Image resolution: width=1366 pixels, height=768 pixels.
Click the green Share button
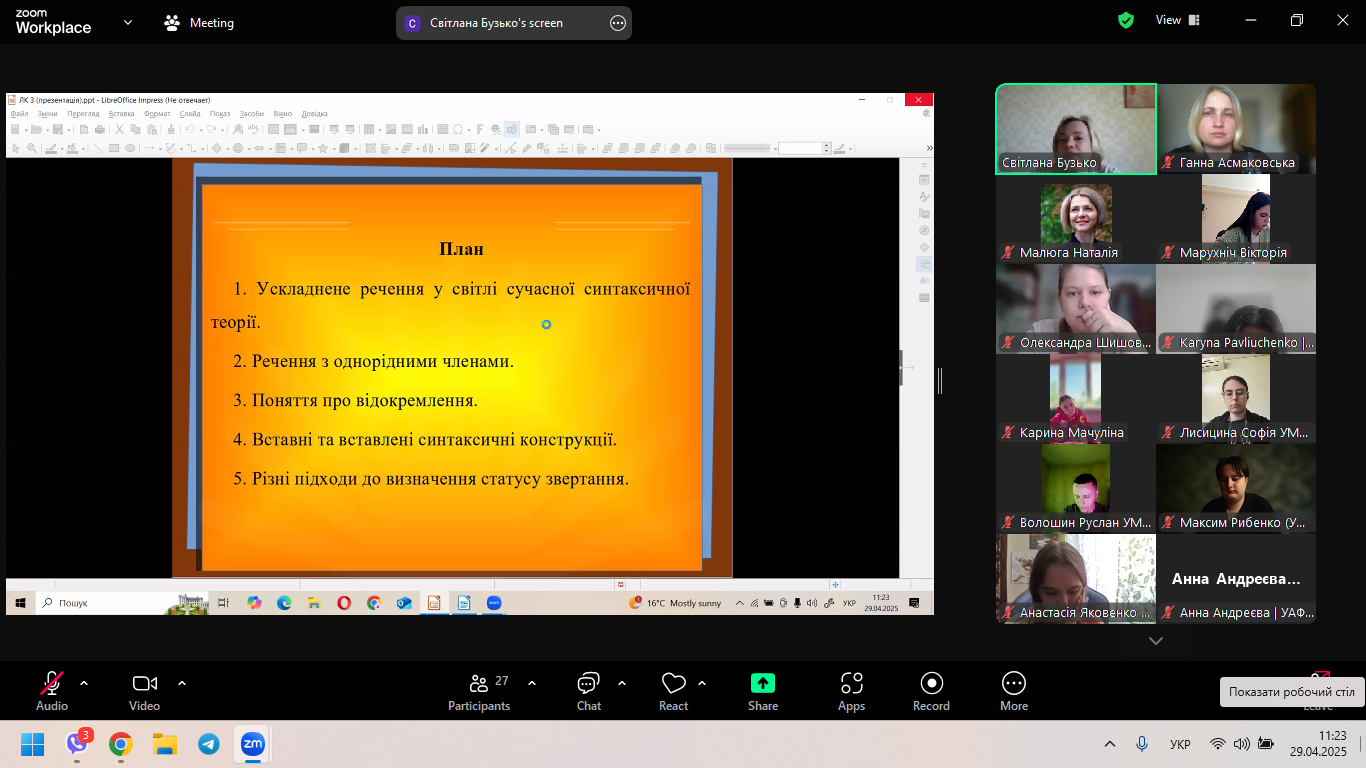coord(763,689)
